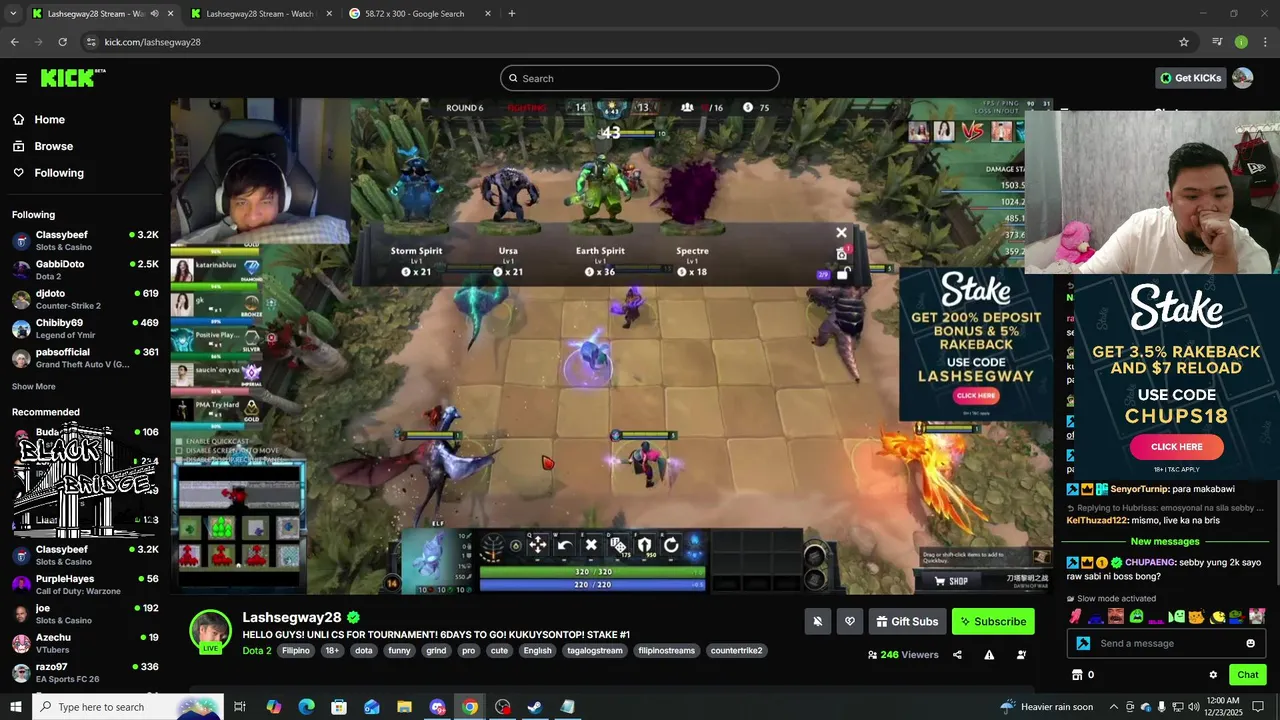Click the address bar URL
The image size is (1280, 720).
coord(152,42)
